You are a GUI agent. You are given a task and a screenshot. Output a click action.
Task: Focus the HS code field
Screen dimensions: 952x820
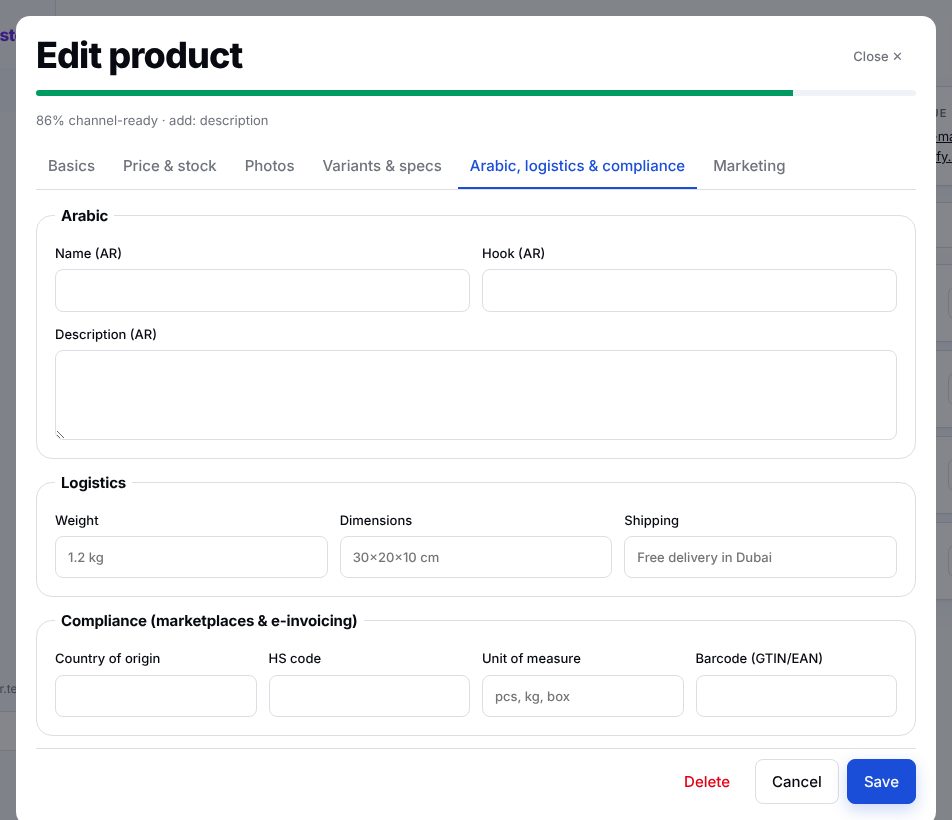[369, 696]
